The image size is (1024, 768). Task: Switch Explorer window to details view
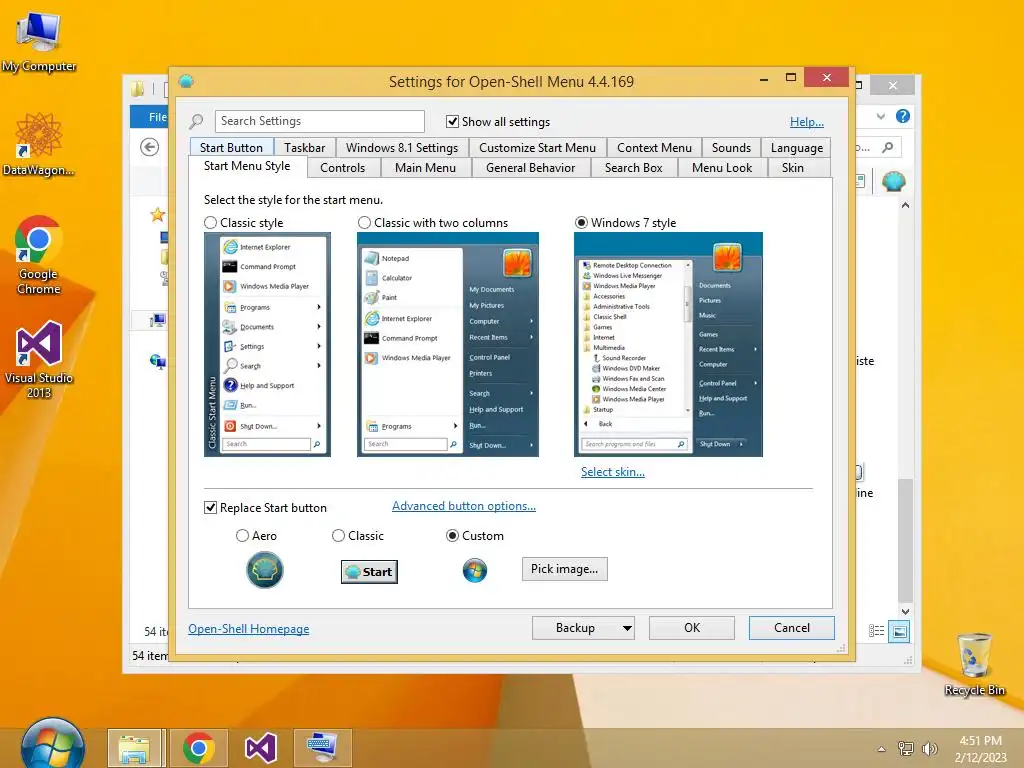876,631
